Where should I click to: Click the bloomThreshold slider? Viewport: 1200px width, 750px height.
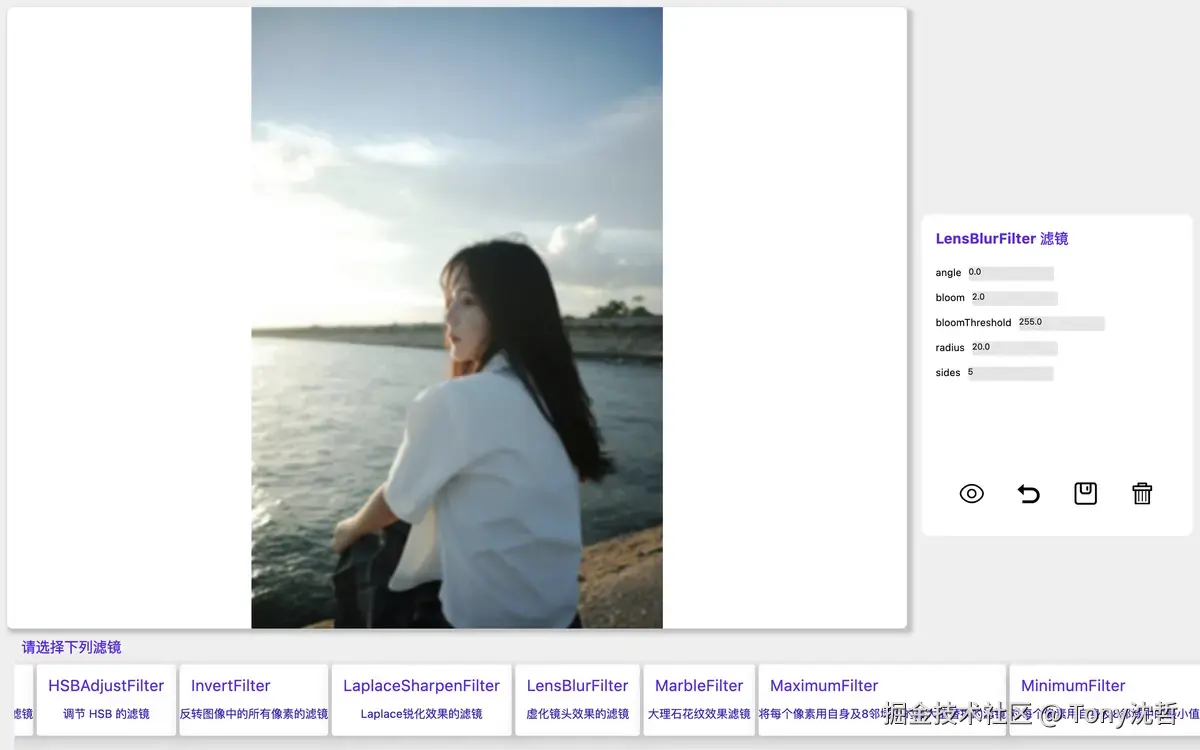pos(1060,322)
